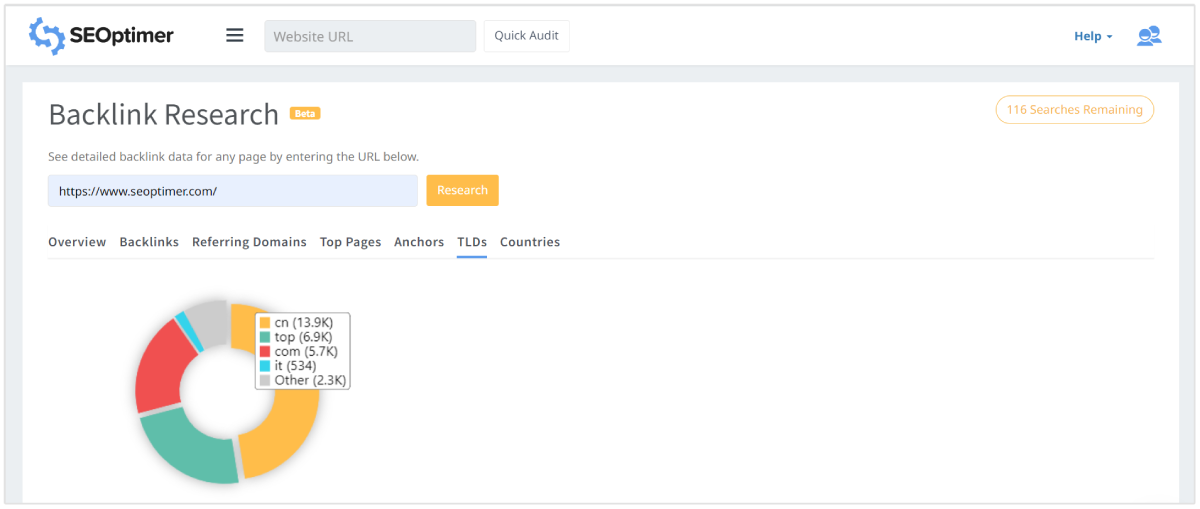Expand the Help dropdown
The image size is (1200, 509).
(x=1093, y=36)
